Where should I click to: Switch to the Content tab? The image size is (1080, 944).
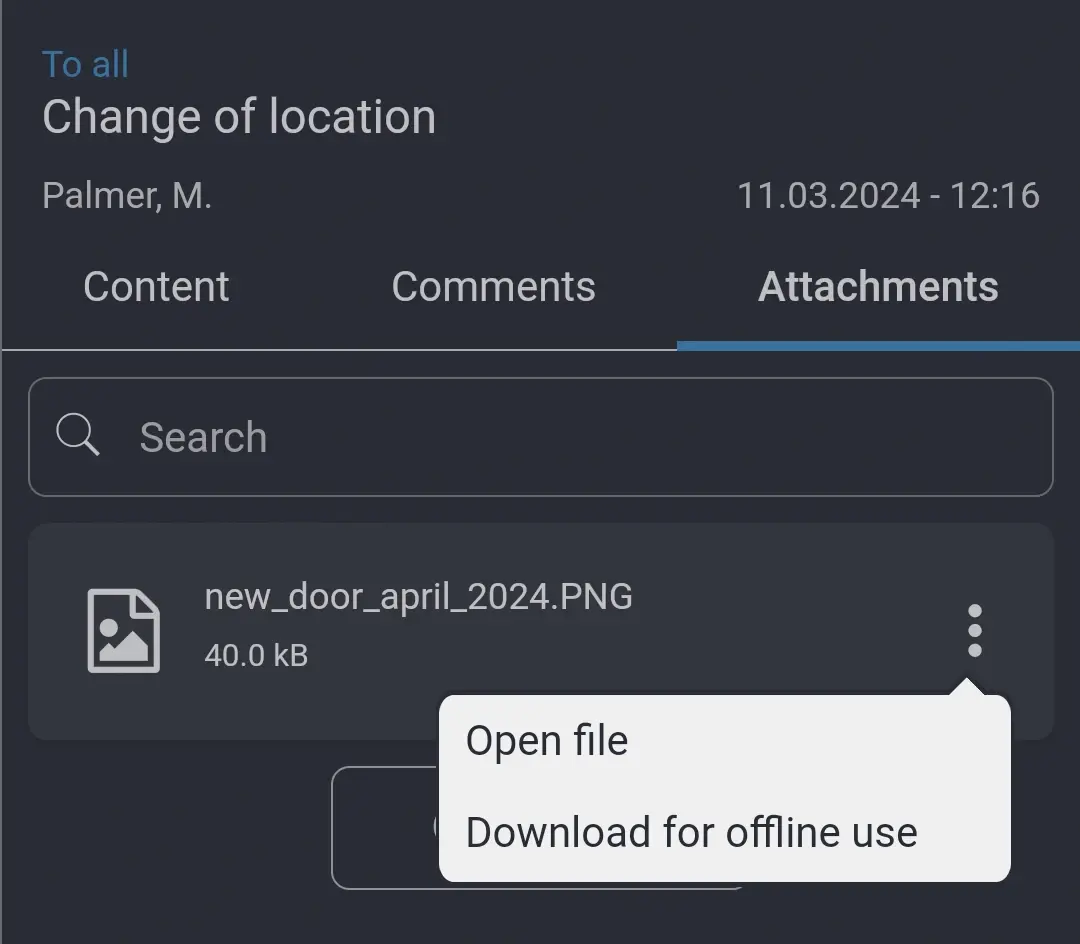coord(155,287)
